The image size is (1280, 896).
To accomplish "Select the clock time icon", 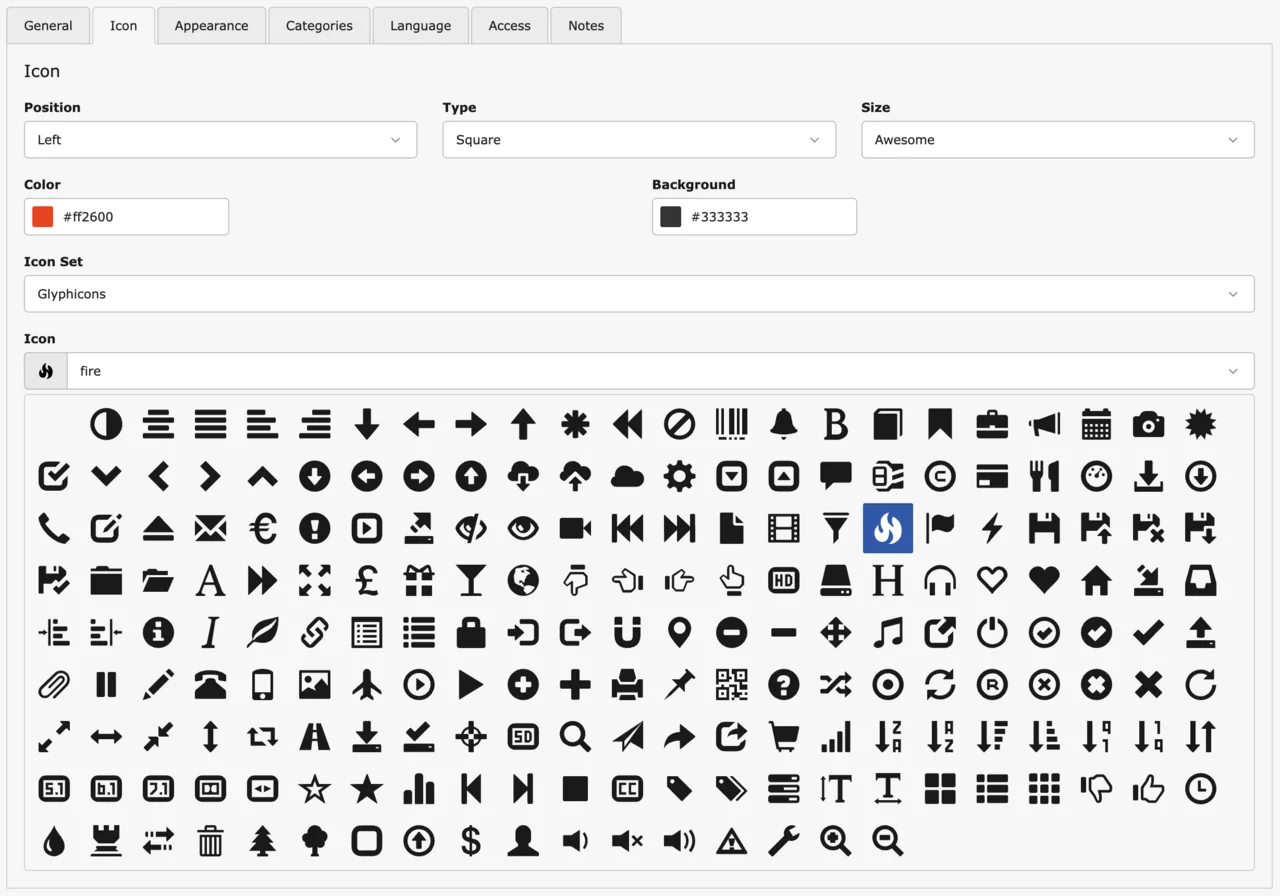I will (1200, 789).
